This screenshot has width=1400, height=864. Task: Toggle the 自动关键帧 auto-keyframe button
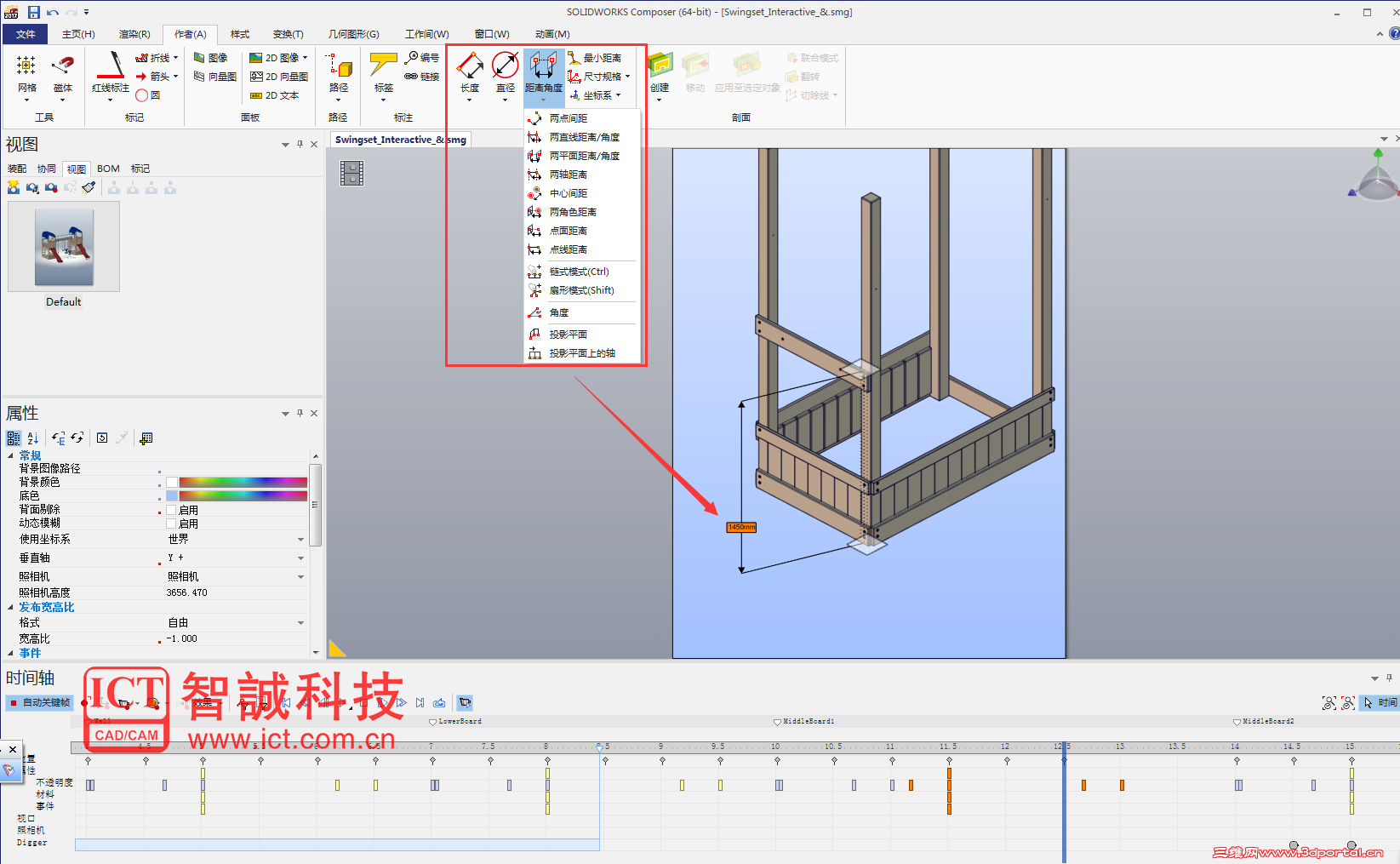tap(40, 703)
